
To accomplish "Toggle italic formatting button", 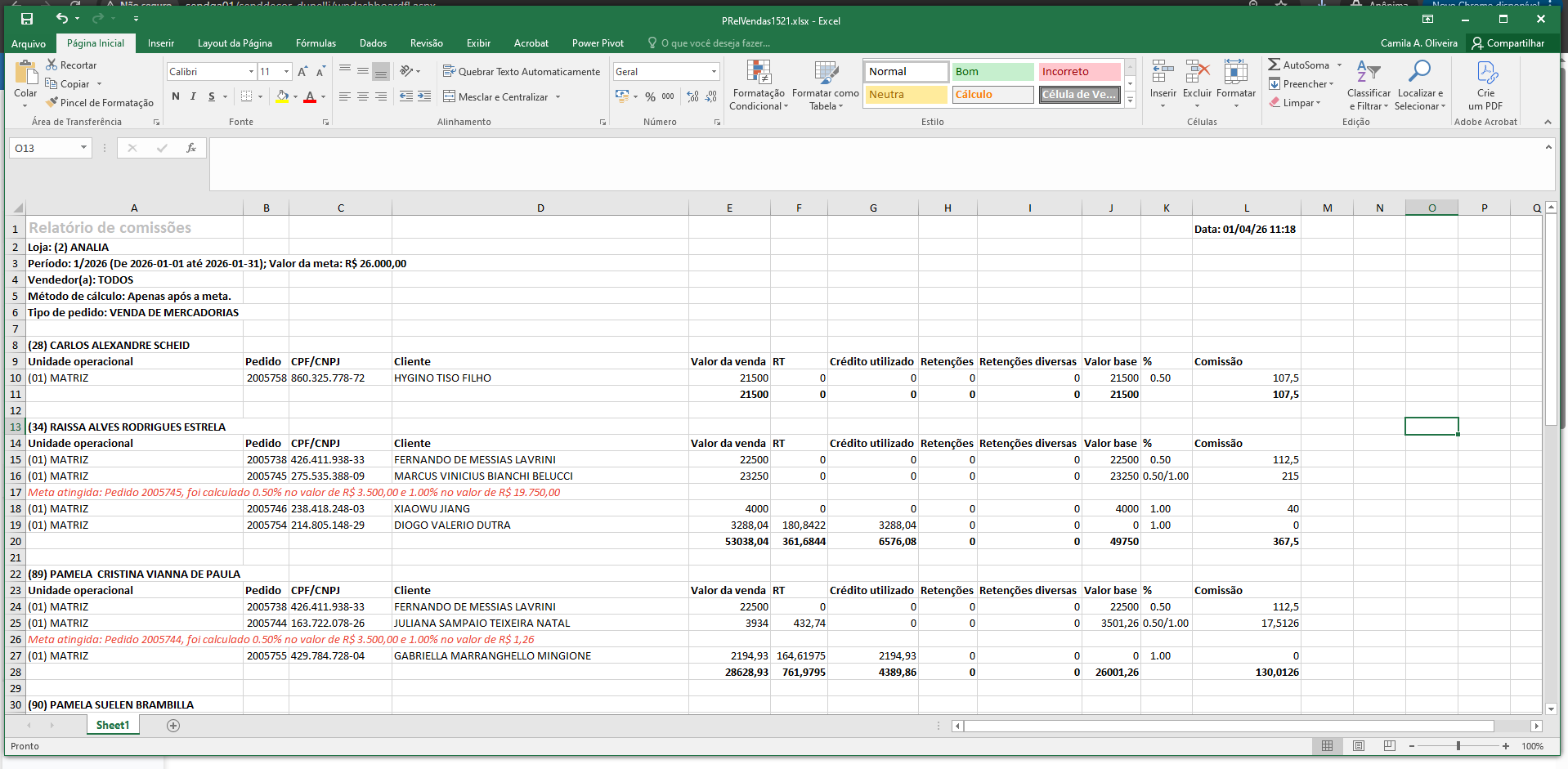I will [193, 96].
